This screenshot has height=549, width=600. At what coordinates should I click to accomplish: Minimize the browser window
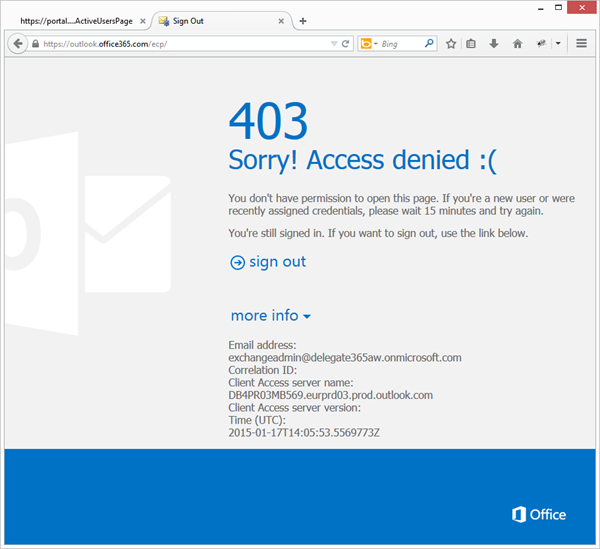click(x=541, y=8)
